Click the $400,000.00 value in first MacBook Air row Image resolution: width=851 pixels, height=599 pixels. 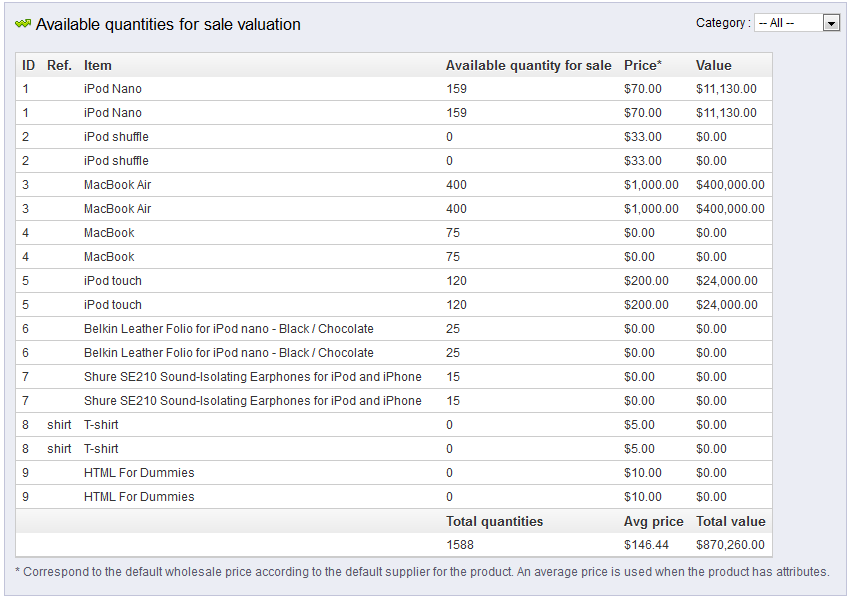pos(730,185)
